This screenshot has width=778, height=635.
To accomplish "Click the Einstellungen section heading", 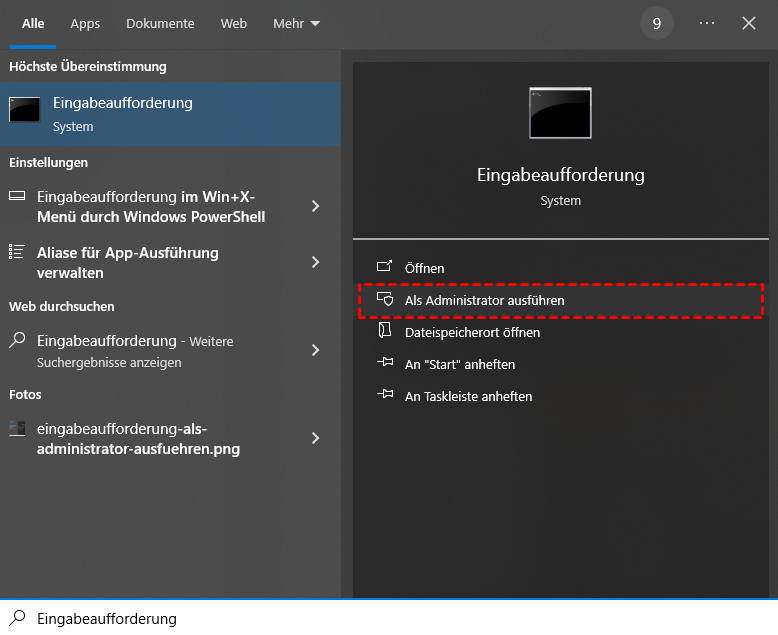I will point(49,163).
